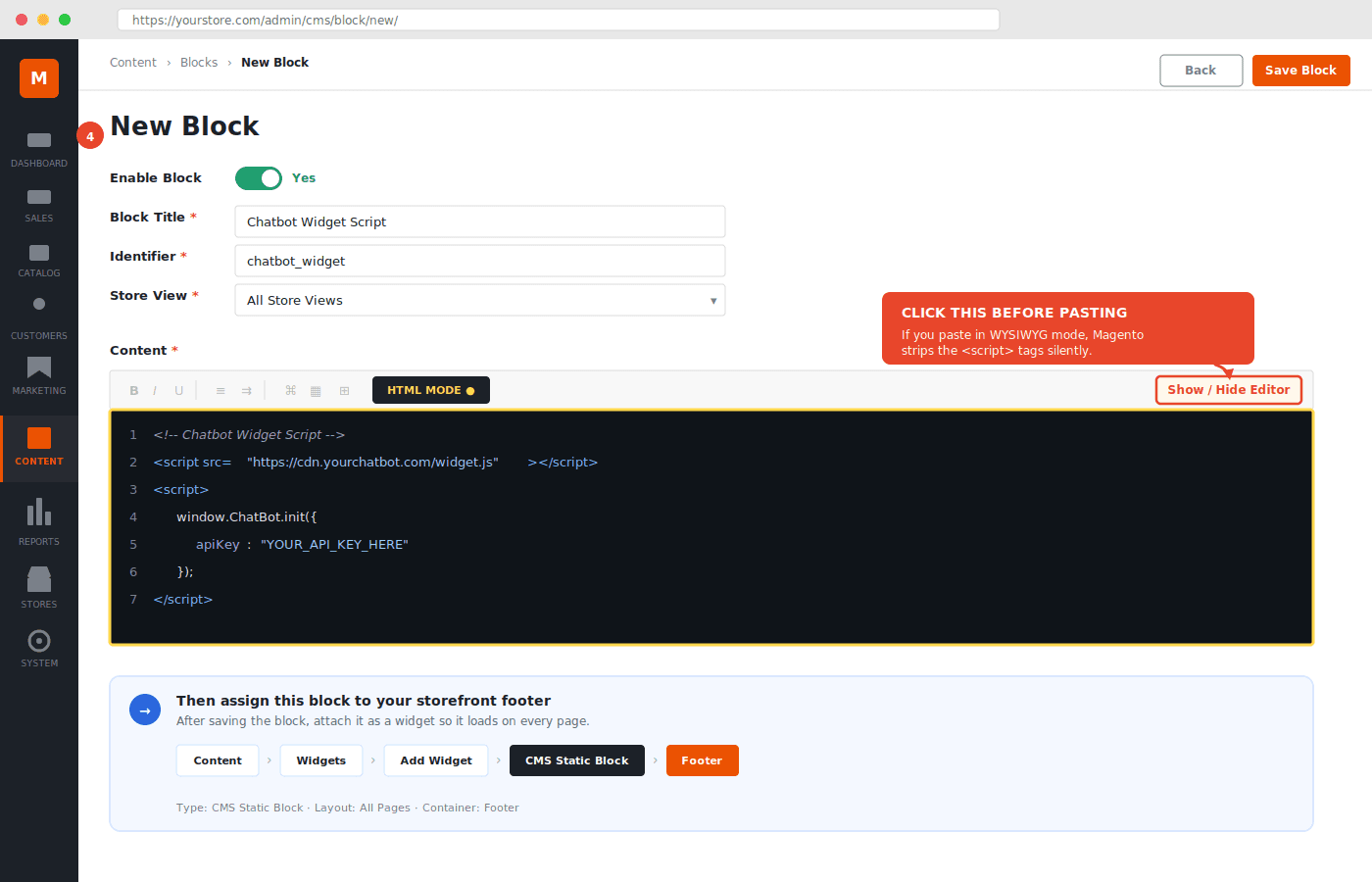Open the Marketing section
The height and width of the screenshot is (882, 1372).
(38, 376)
